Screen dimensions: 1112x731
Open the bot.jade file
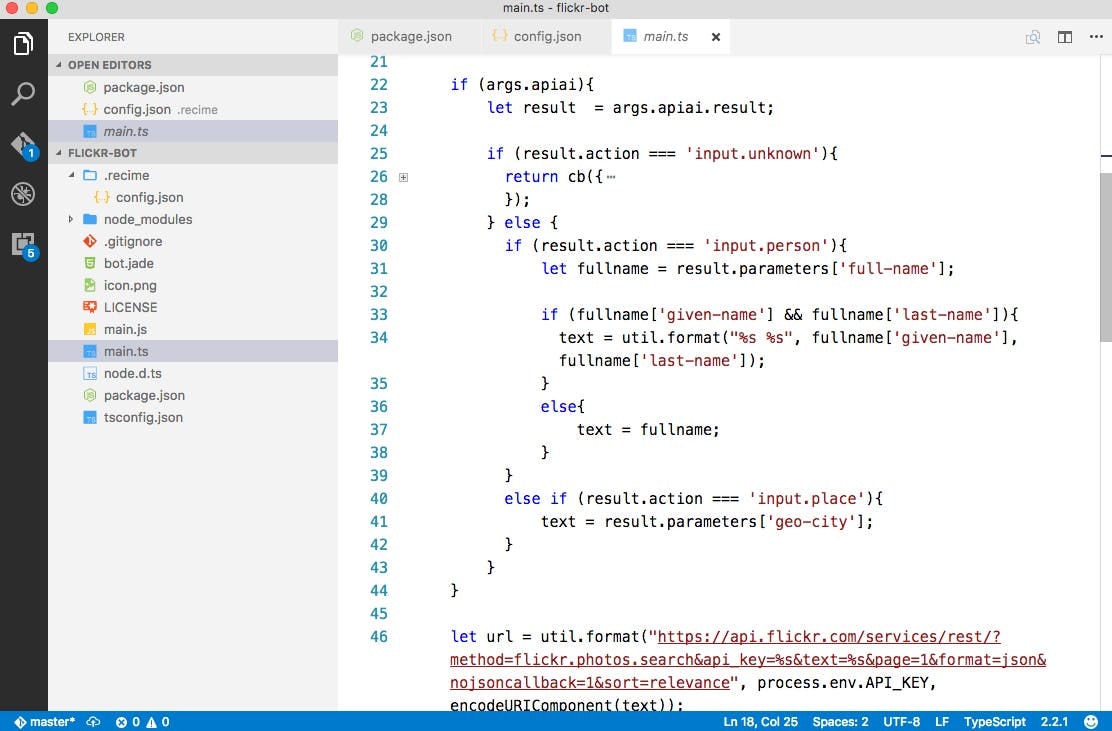(193, 263)
